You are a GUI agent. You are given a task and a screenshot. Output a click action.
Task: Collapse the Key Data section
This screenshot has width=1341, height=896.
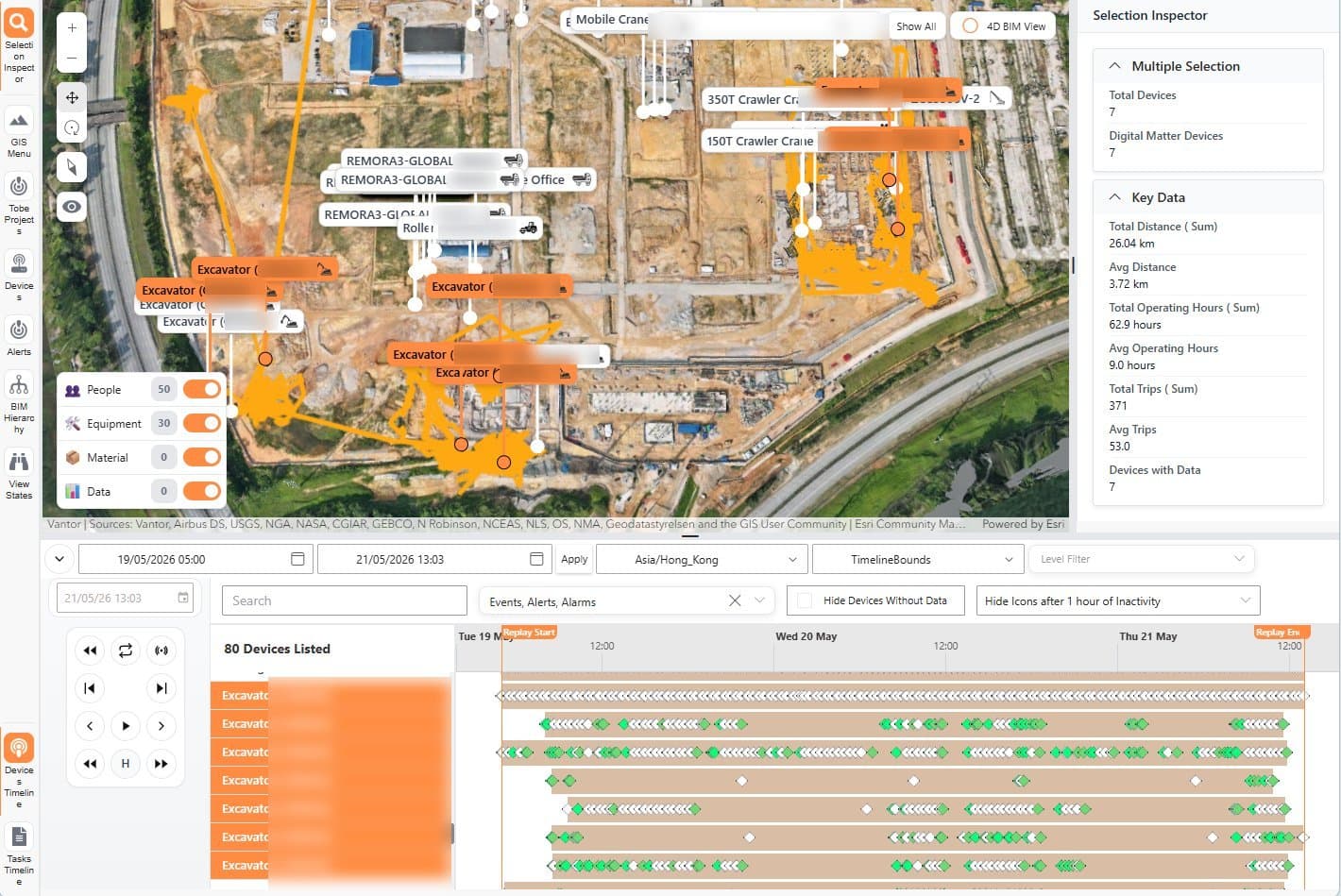click(1114, 197)
